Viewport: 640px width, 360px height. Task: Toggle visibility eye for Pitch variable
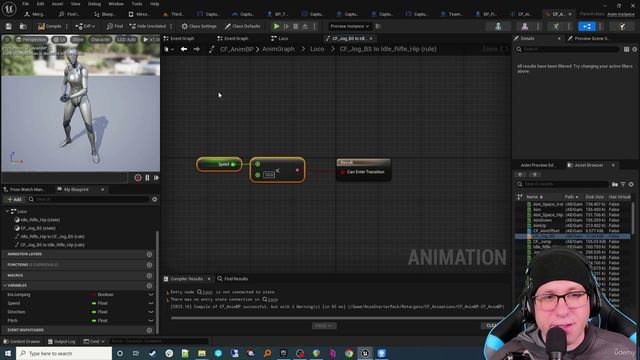click(x=151, y=320)
